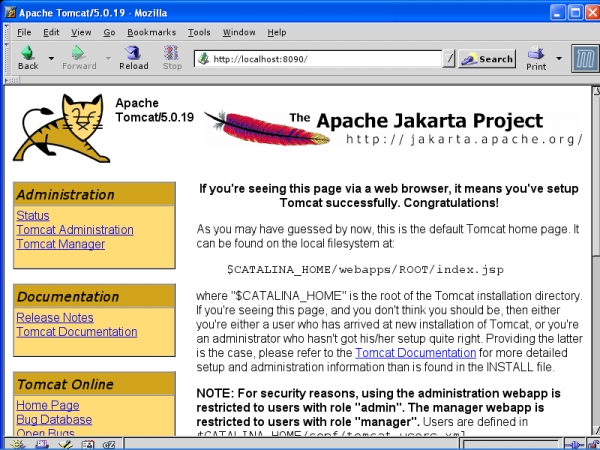Open the Bookmarks menu
The image size is (600, 450).
point(152,33)
